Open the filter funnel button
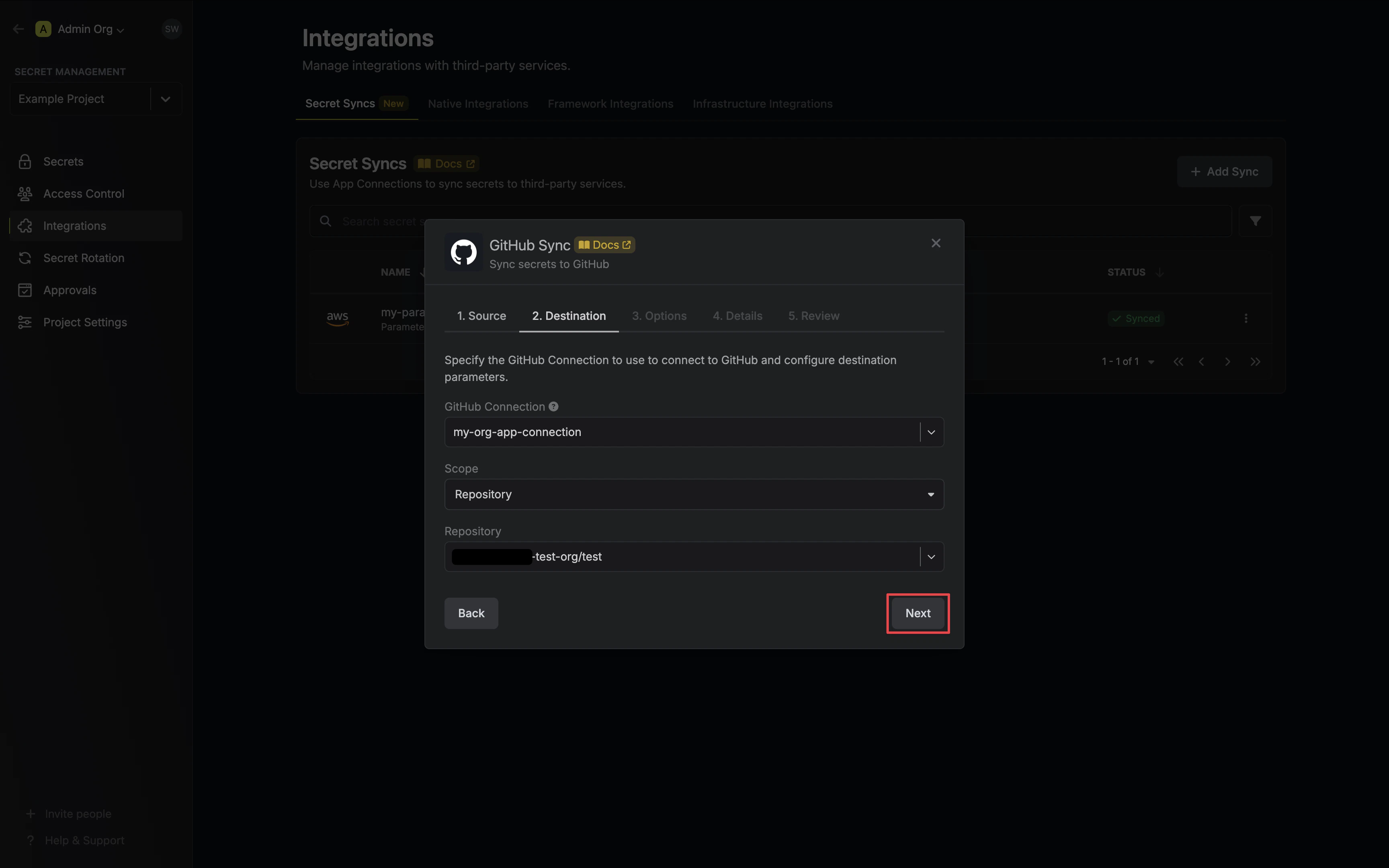This screenshot has width=1389, height=868. coord(1255,221)
